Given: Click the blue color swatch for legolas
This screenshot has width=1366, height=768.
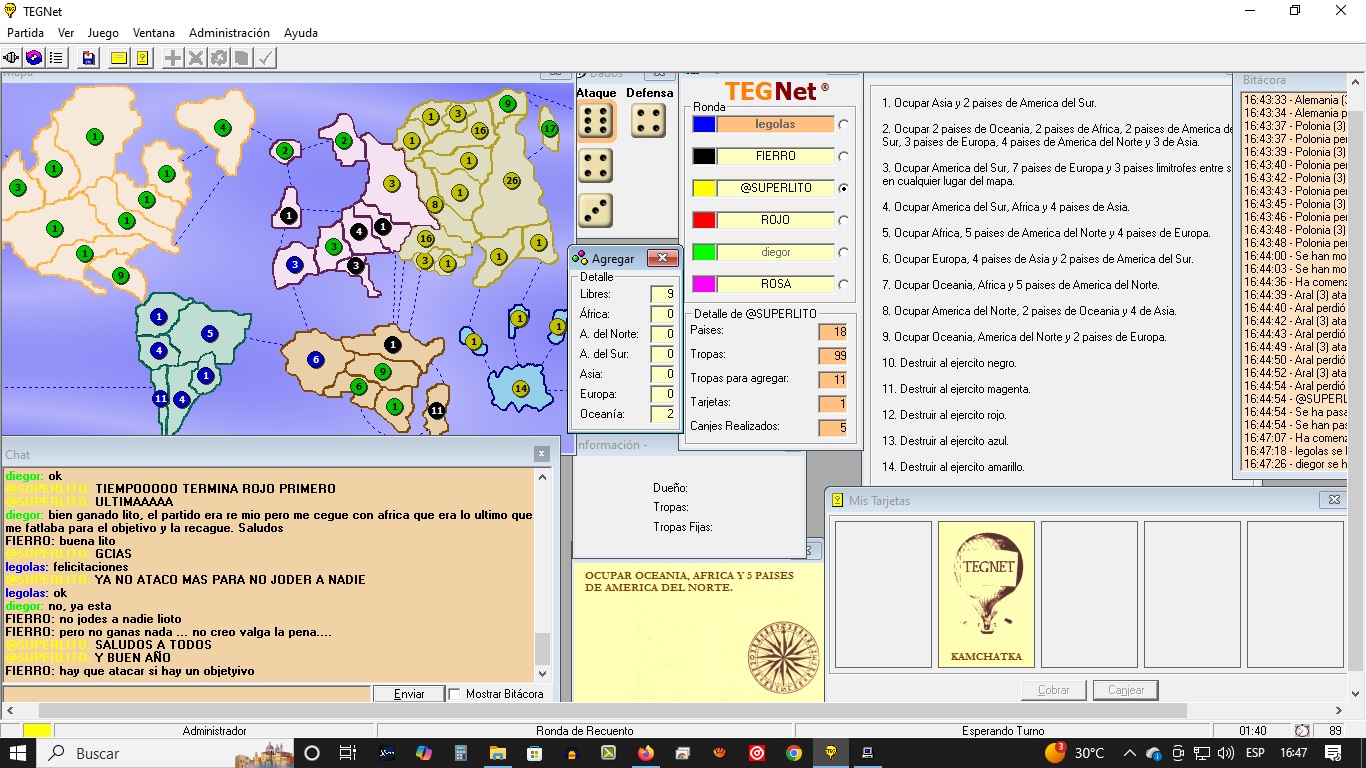Looking at the screenshot, I should [x=704, y=125].
